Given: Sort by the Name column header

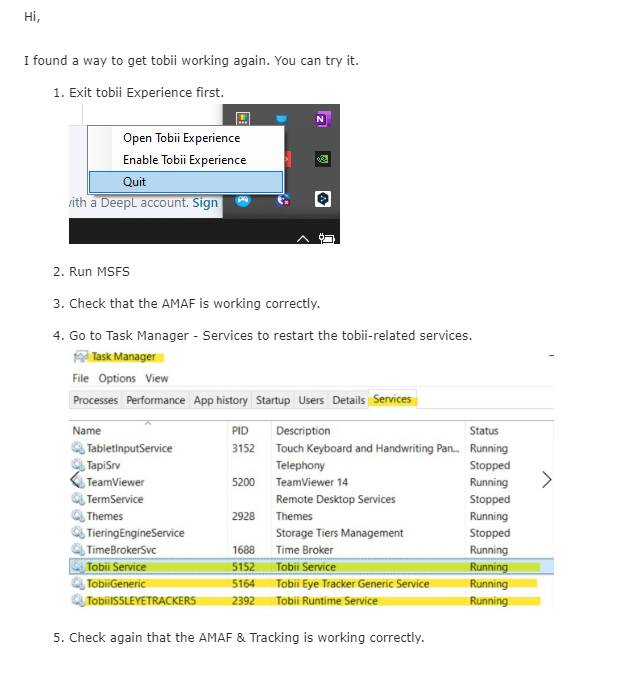Looking at the screenshot, I should click(x=86, y=431).
